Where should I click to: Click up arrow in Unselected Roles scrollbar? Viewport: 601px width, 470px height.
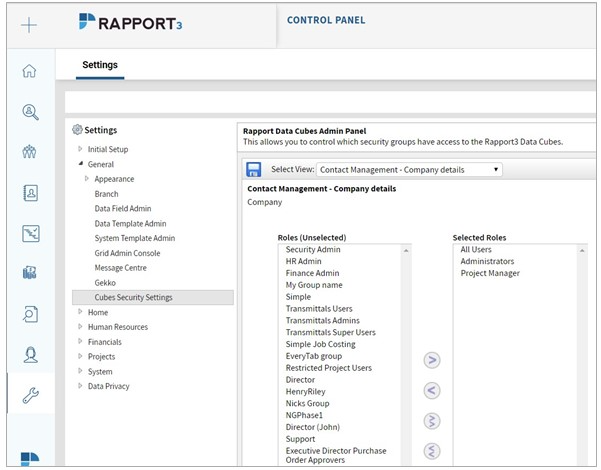(x=406, y=251)
